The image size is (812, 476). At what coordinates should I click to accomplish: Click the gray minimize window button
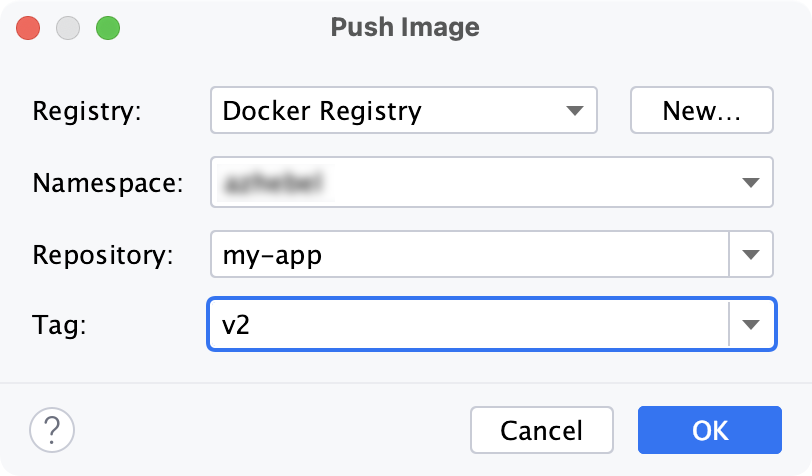click(68, 27)
